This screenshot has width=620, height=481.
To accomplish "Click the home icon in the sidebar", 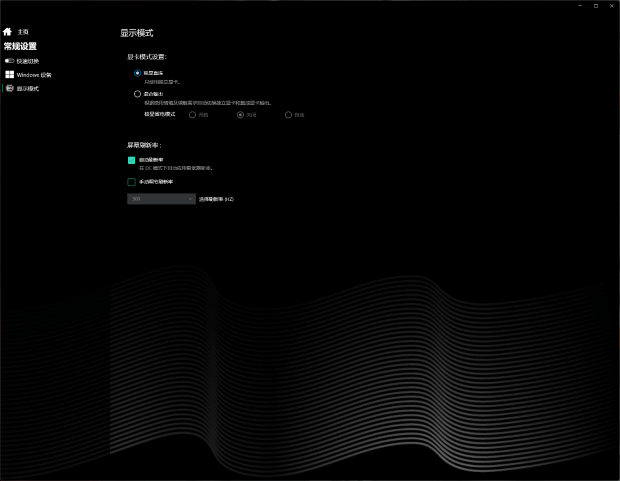I will (x=8, y=32).
